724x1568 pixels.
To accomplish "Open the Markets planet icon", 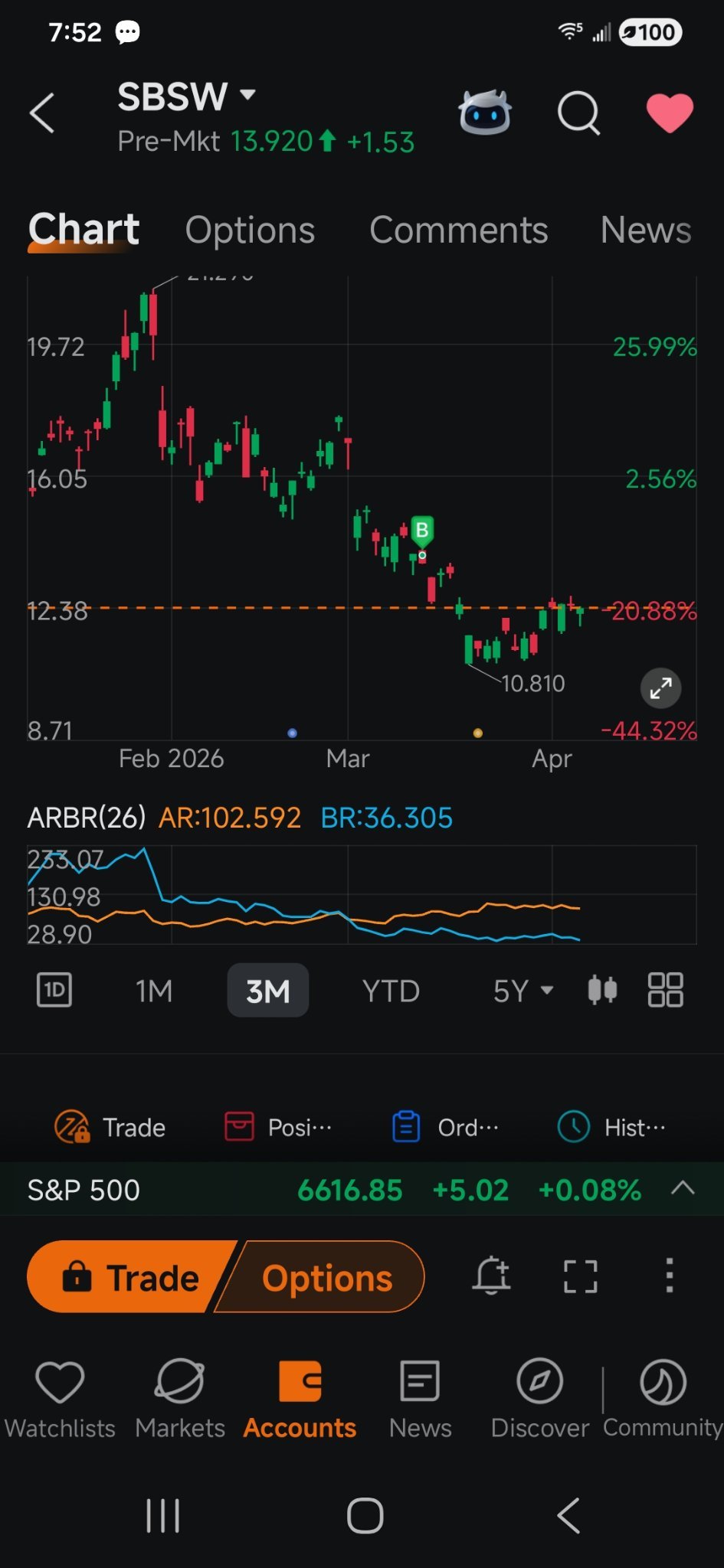I will pos(180,1383).
